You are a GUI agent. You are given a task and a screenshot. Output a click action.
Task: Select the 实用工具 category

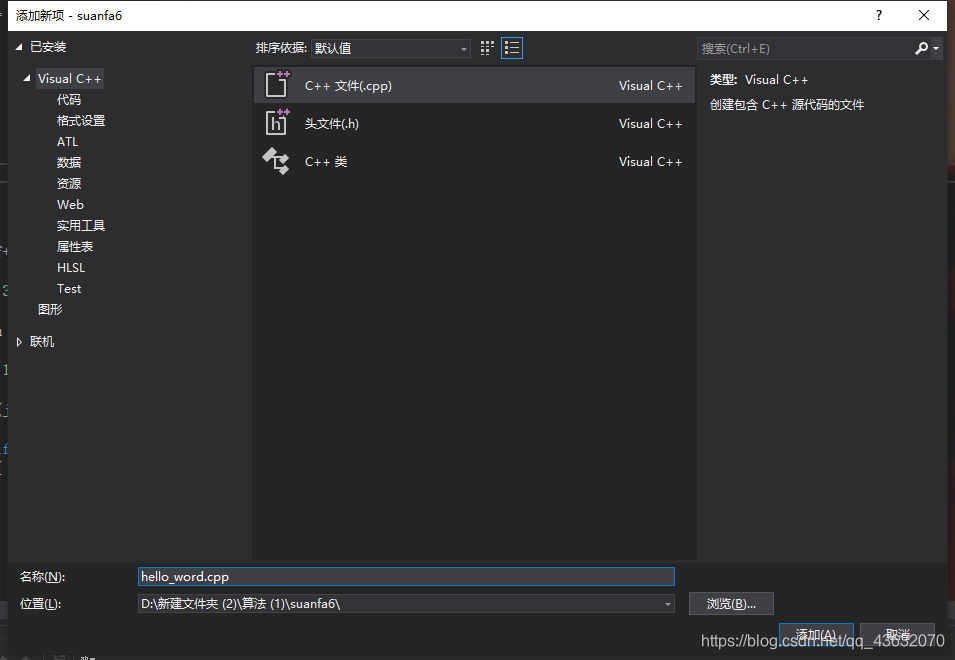point(81,225)
